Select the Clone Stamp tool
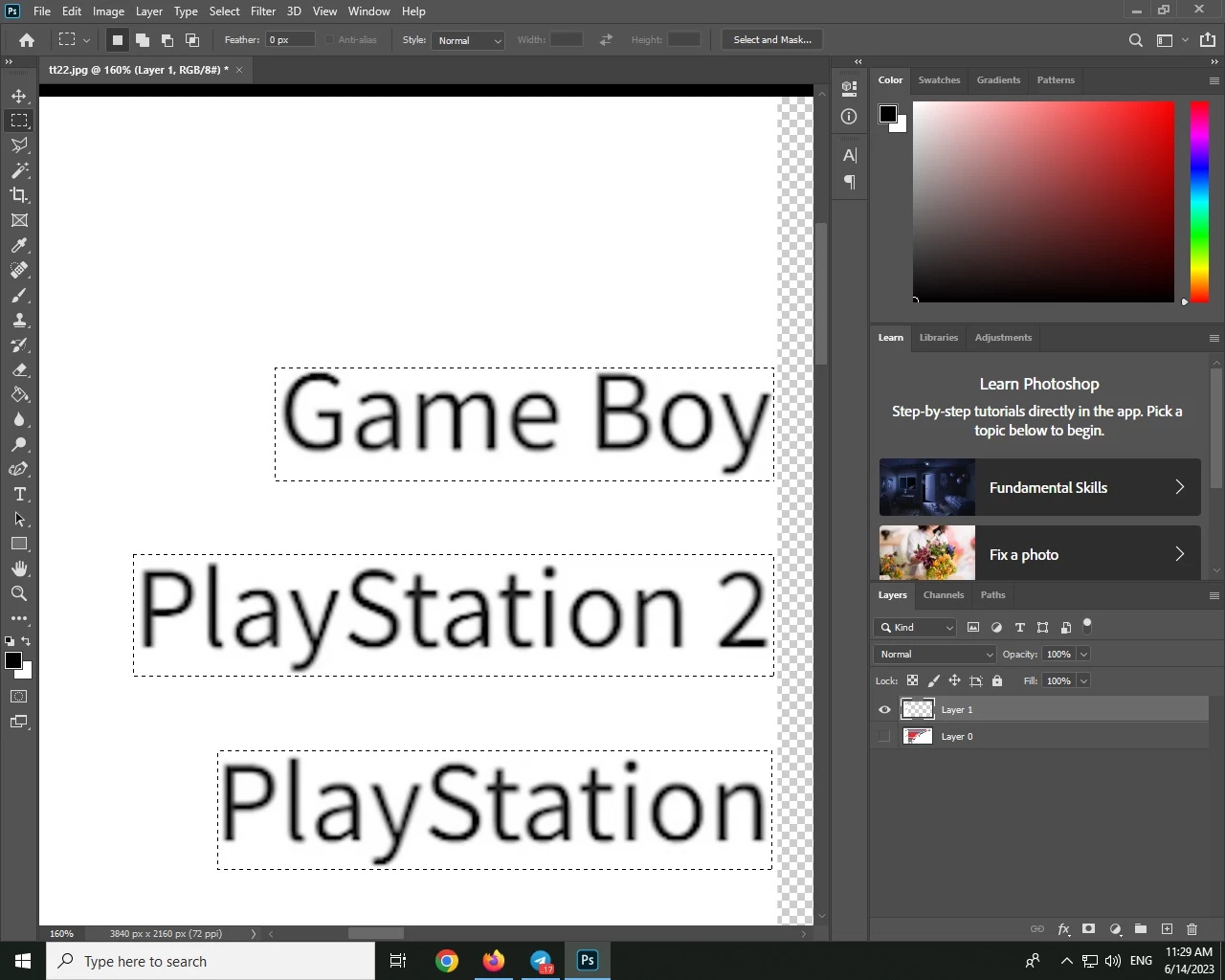 (19, 320)
